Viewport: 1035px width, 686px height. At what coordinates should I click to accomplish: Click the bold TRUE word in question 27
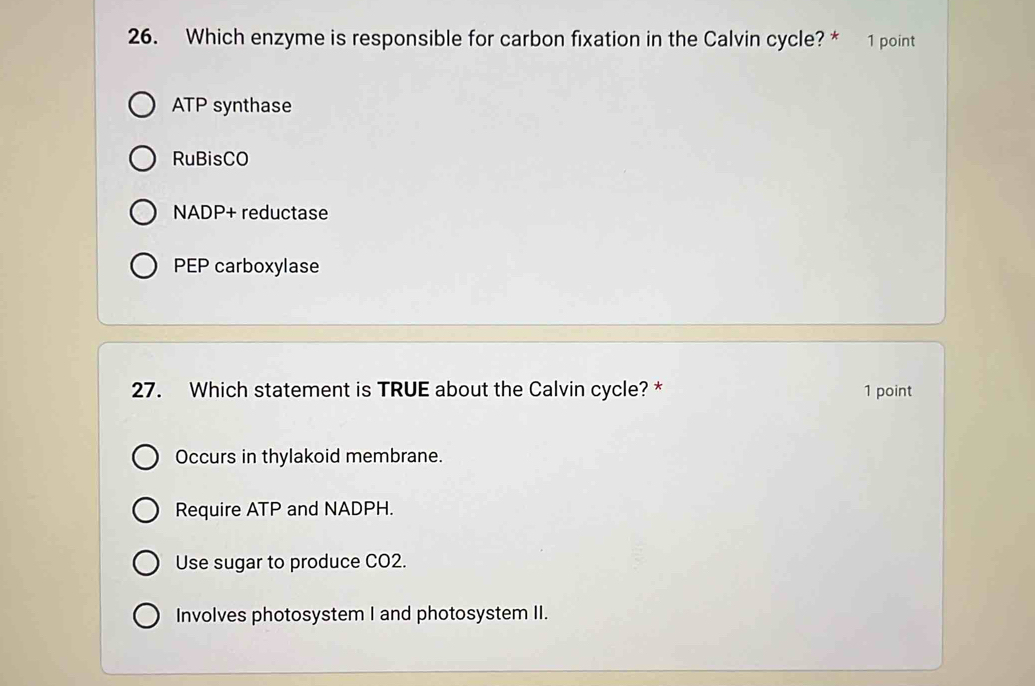tap(401, 389)
